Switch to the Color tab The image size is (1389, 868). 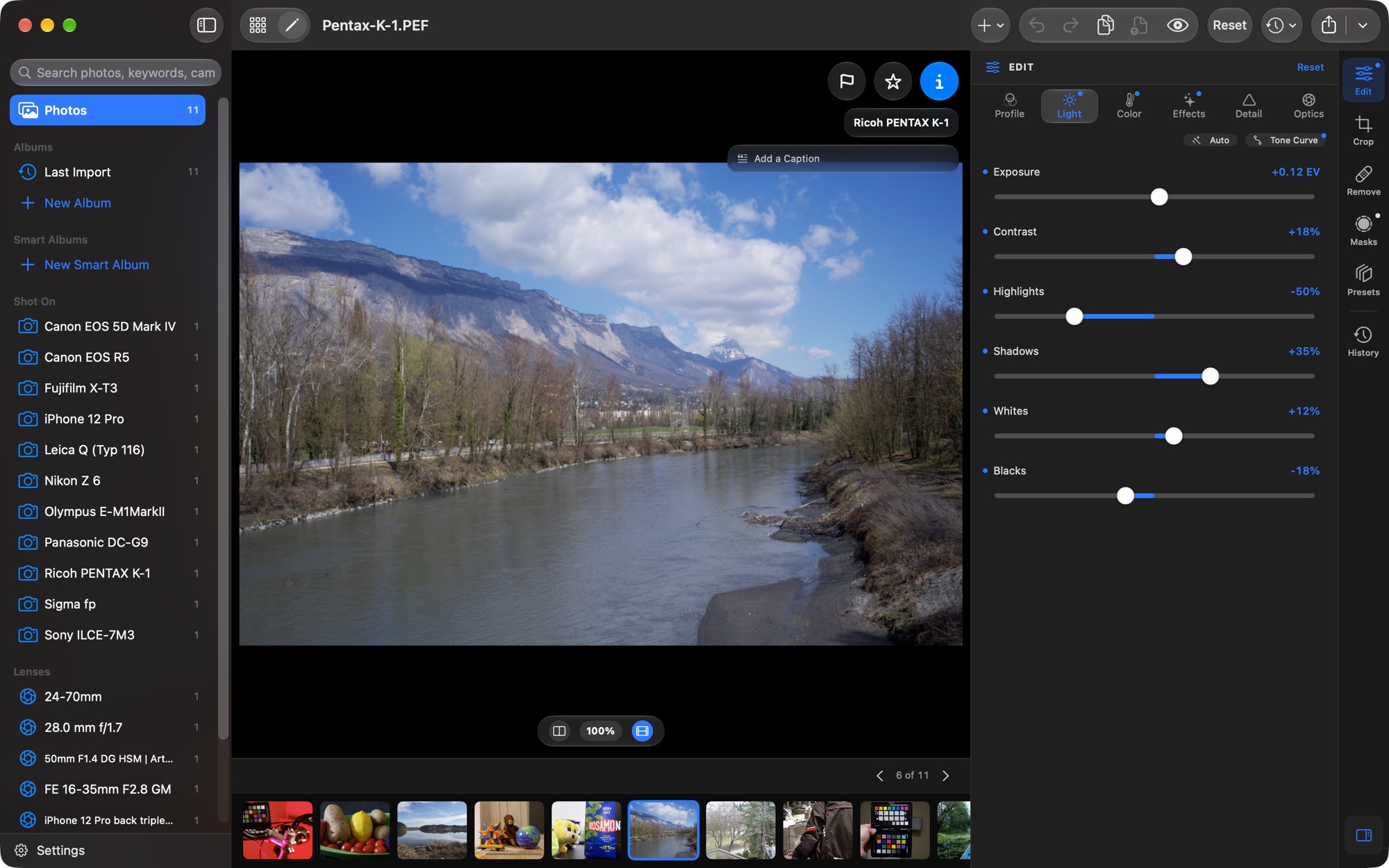coord(1129,106)
